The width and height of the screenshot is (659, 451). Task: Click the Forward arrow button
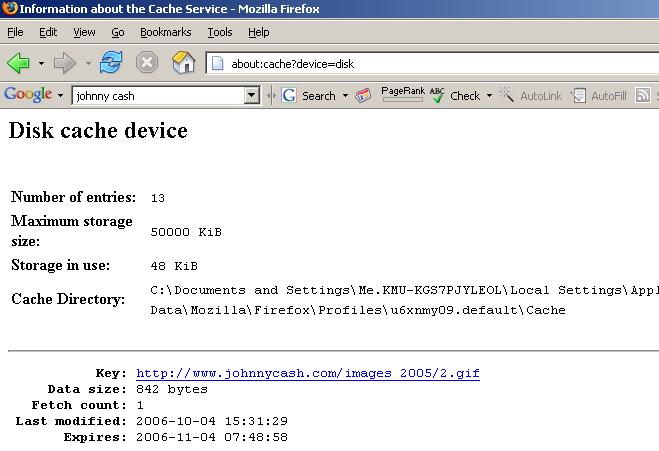click(x=65, y=63)
